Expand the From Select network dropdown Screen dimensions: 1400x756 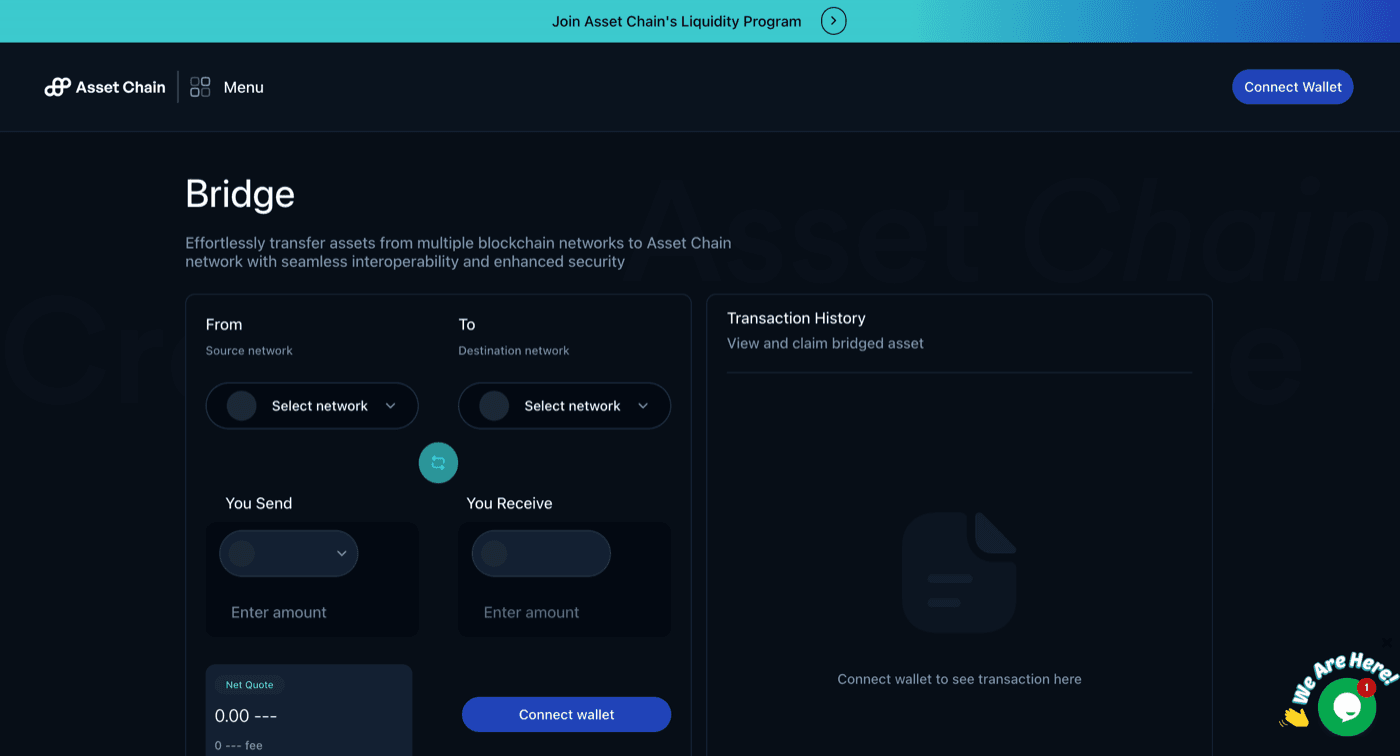click(x=312, y=406)
